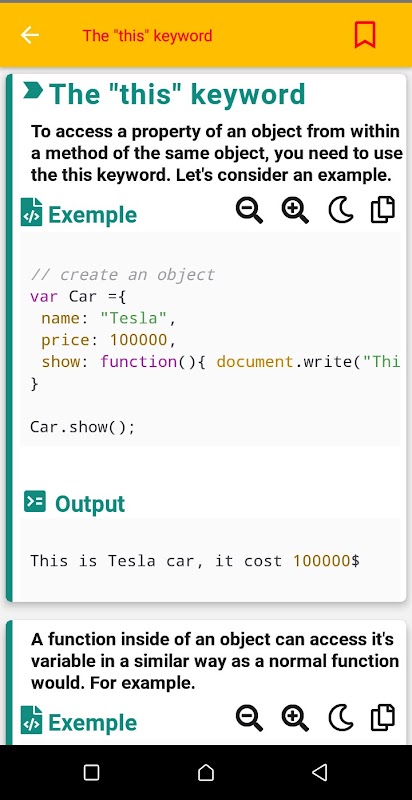Image resolution: width=412 pixels, height=800 pixels.
Task: Tap the header title 'The "this" keyword'
Action: click(x=147, y=36)
